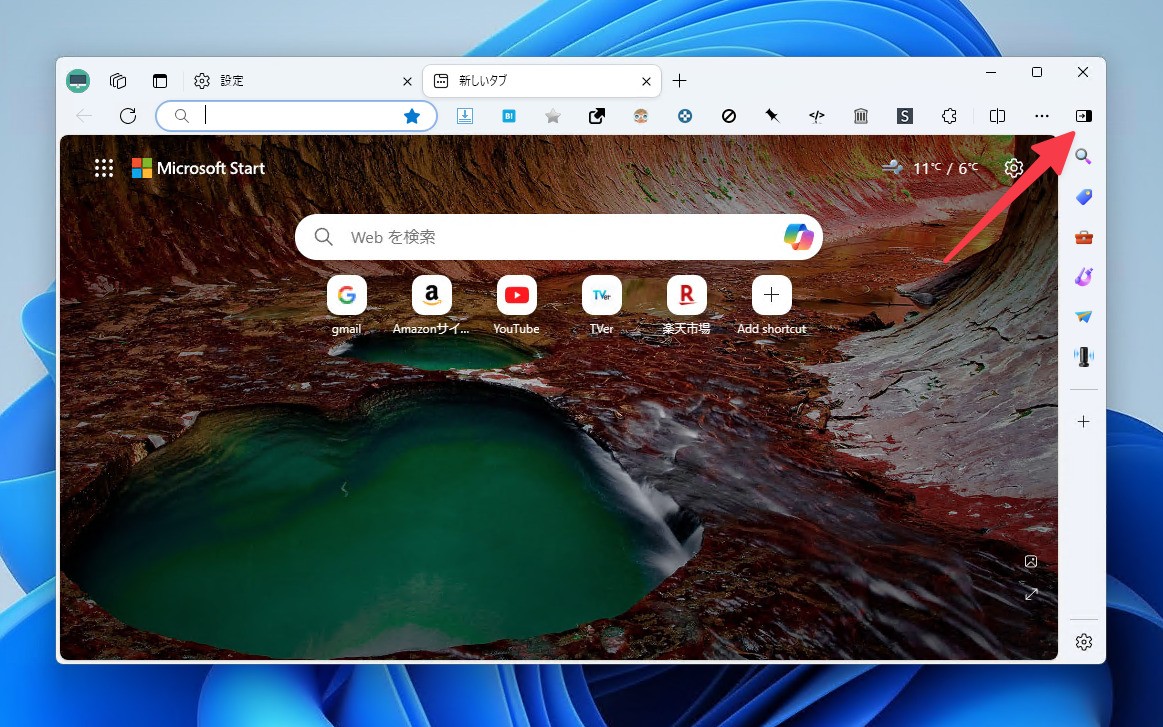Open the toolbox app in the sidebar
This screenshot has height=727, width=1163.
coord(1083,237)
